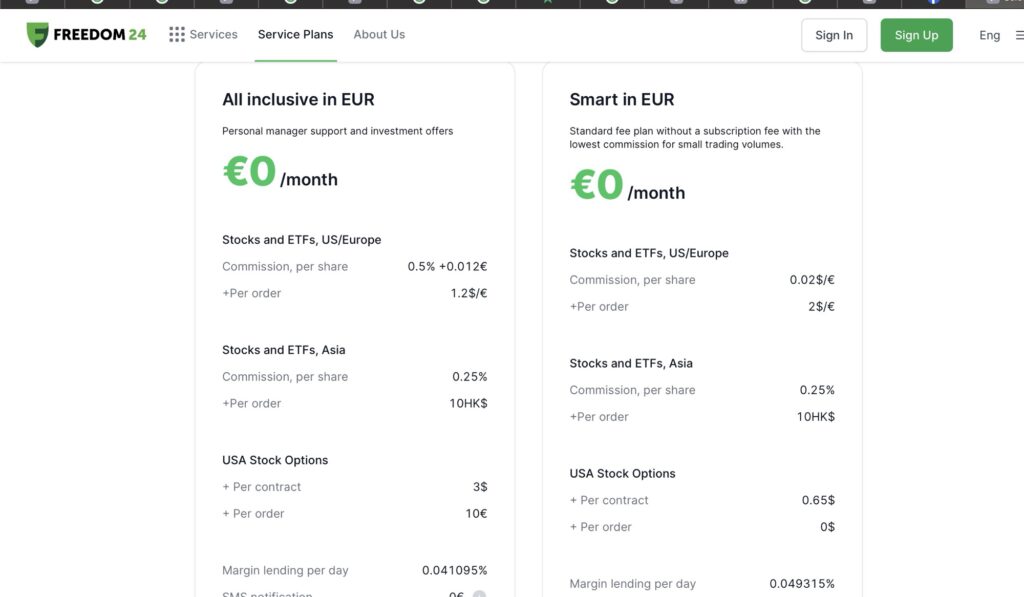
Task: Click "Stocks and ETFs, US/Europe" in All inclusive card
Action: tap(302, 240)
